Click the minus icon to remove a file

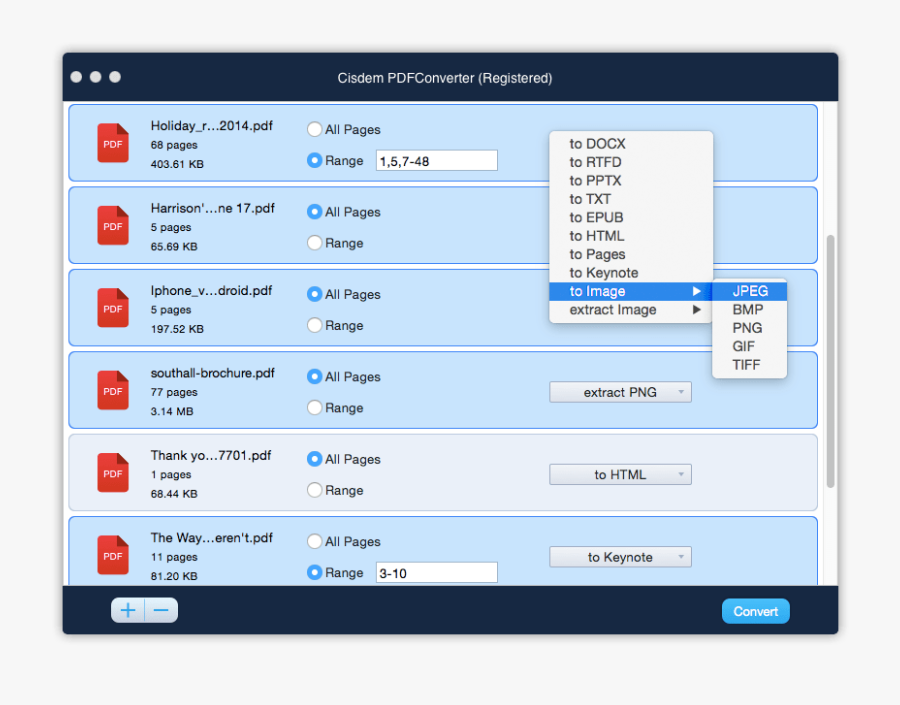tap(160, 610)
